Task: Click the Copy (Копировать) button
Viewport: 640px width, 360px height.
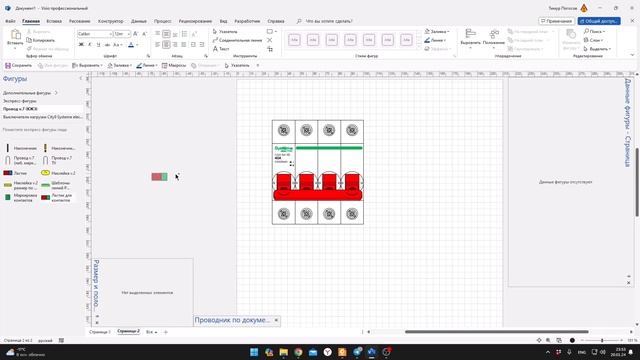Action: click(40, 40)
